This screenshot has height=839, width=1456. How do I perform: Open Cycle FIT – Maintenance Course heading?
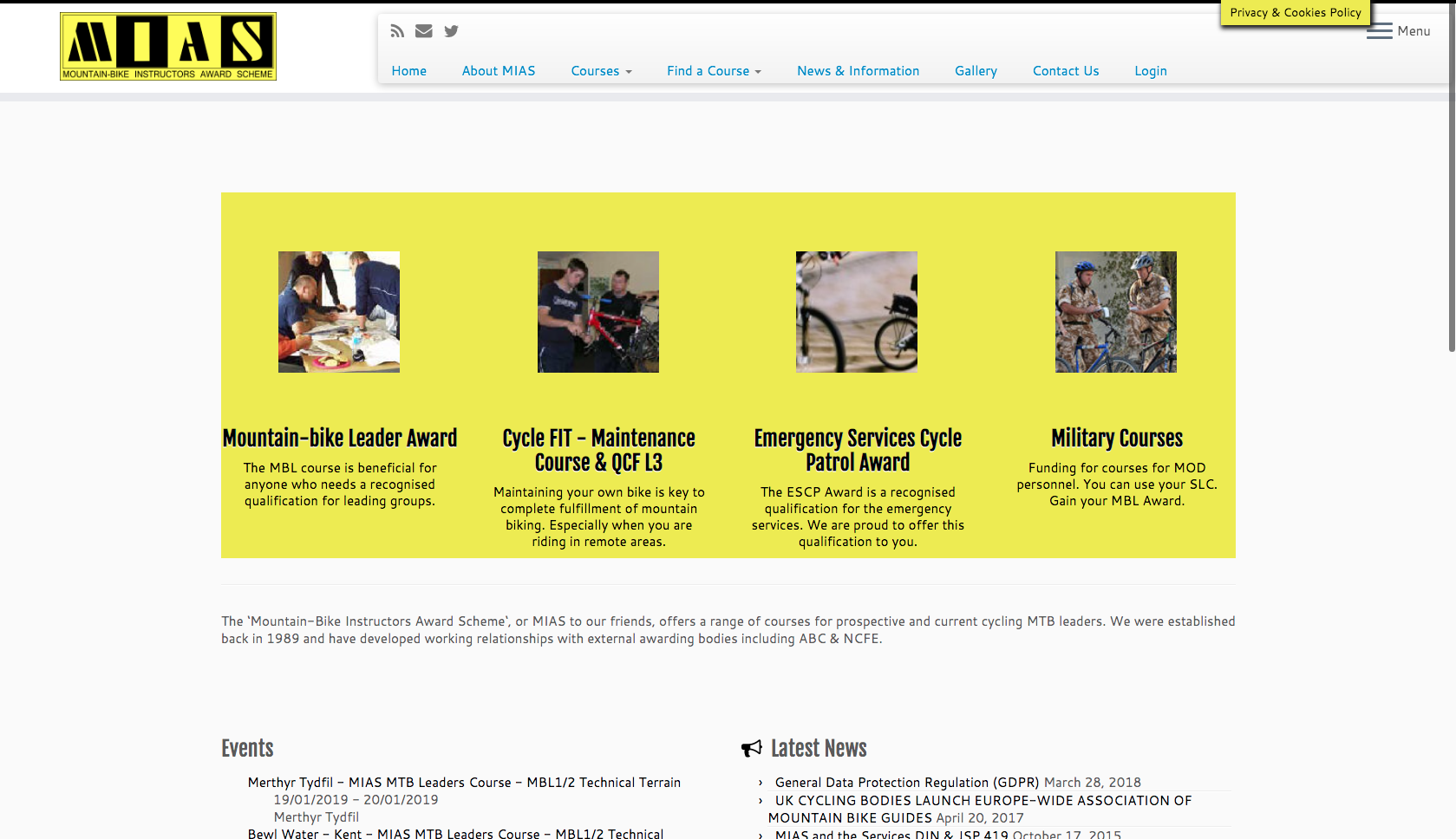point(599,450)
